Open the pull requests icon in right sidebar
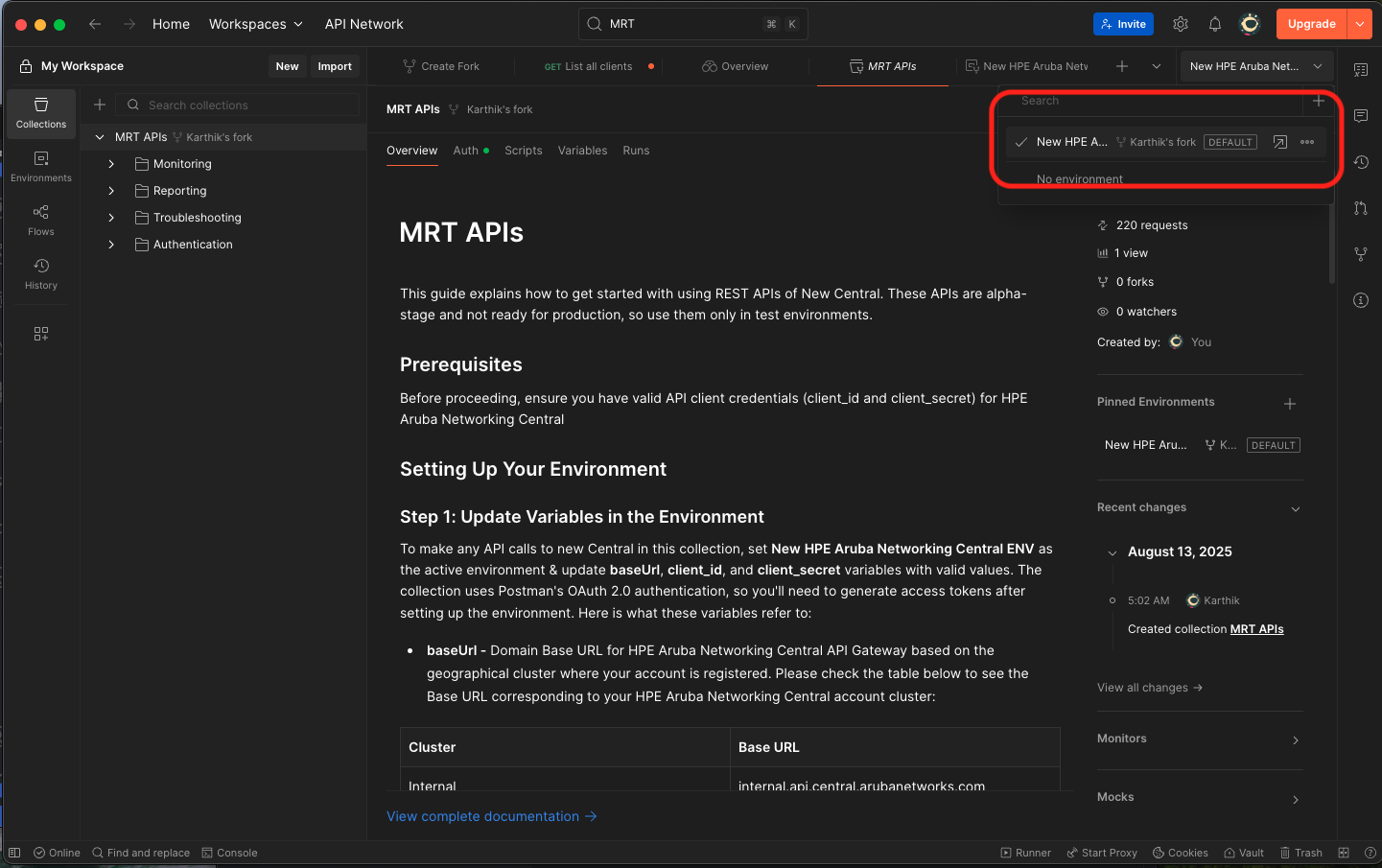The height and width of the screenshot is (868, 1382). [1361, 208]
